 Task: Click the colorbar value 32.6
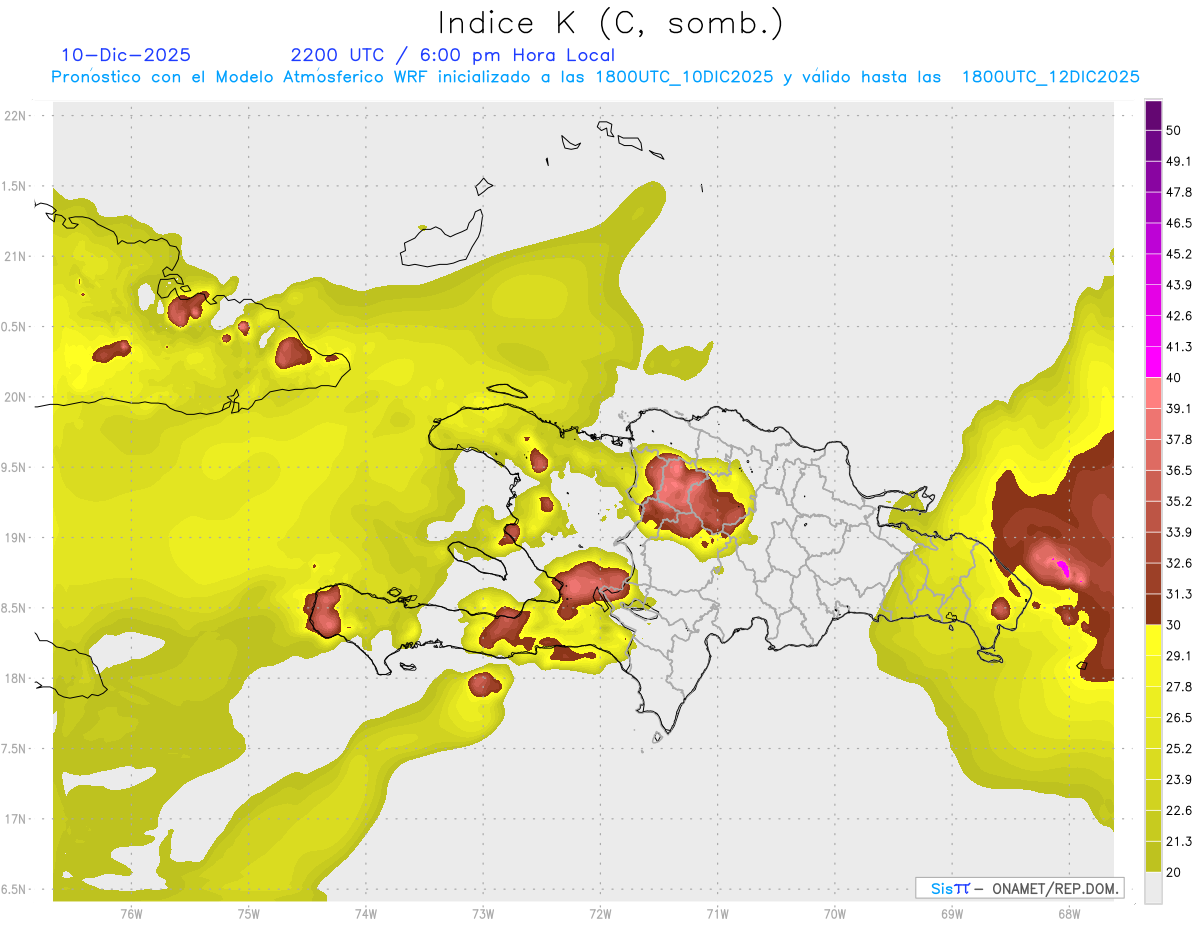tap(1179, 563)
